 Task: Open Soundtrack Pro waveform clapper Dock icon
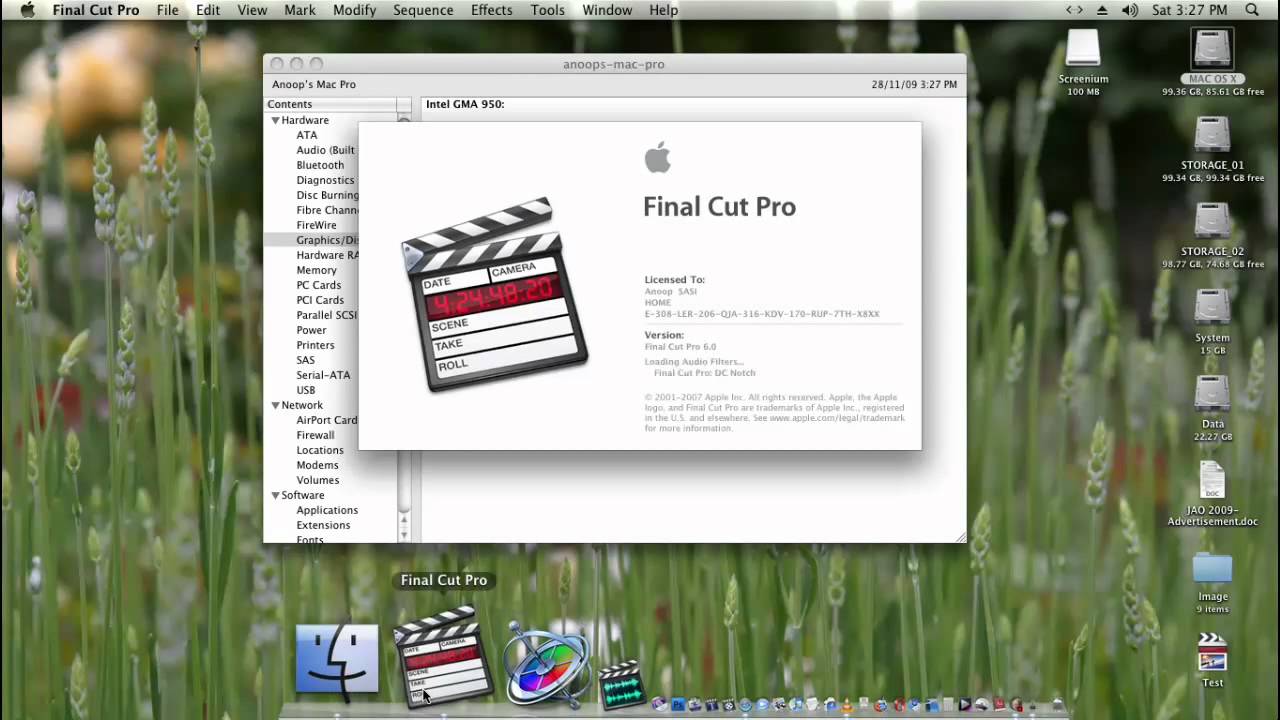[622, 683]
